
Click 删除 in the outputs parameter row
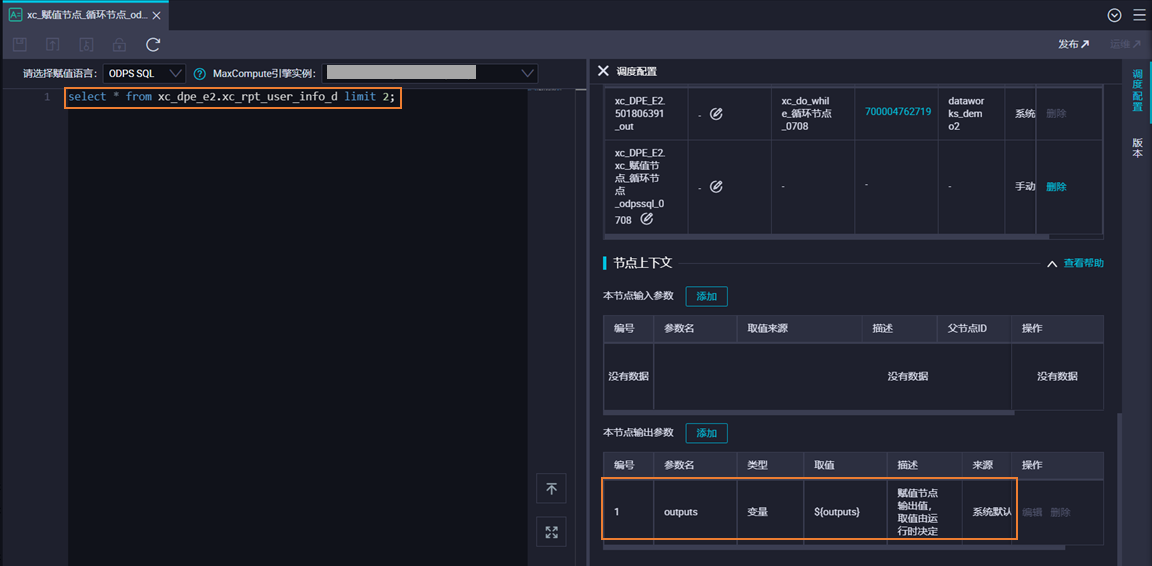[x=1060, y=512]
